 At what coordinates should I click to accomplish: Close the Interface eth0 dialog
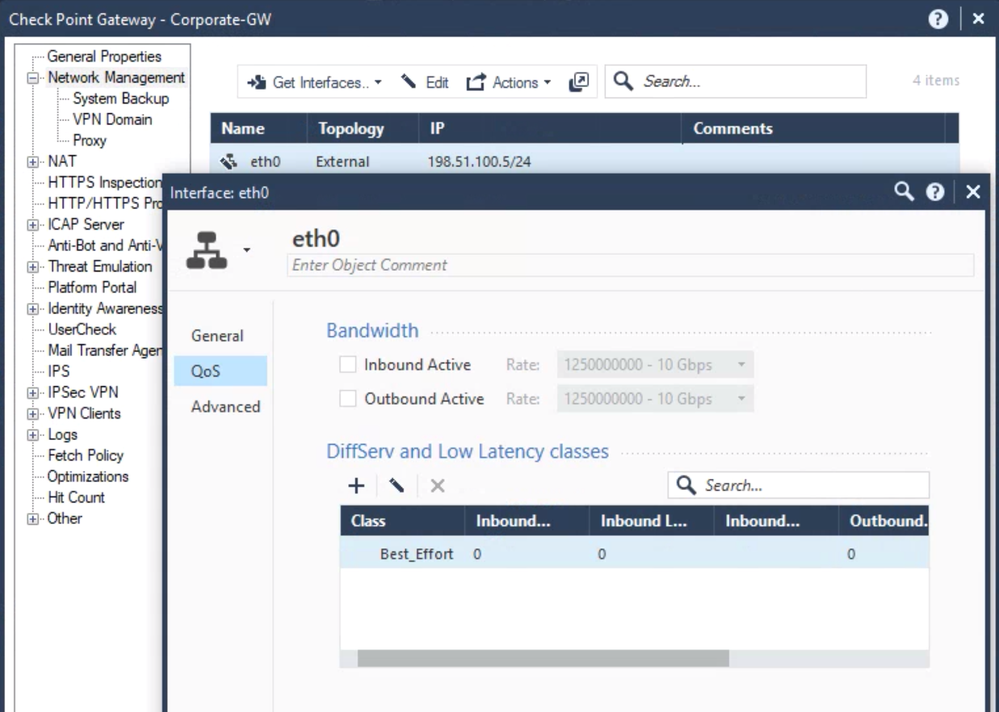click(973, 192)
